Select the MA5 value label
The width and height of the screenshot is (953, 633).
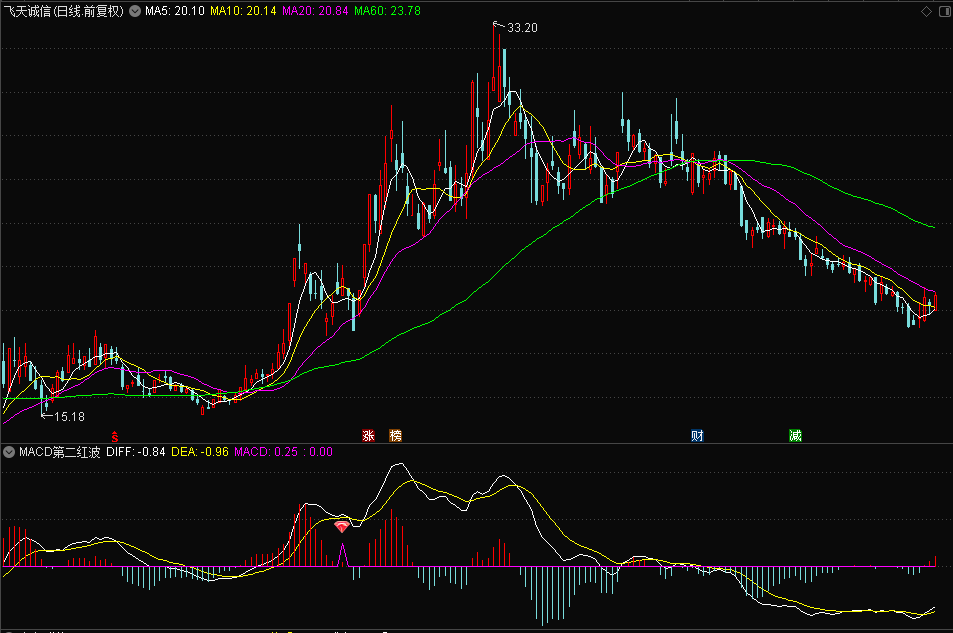click(175, 11)
